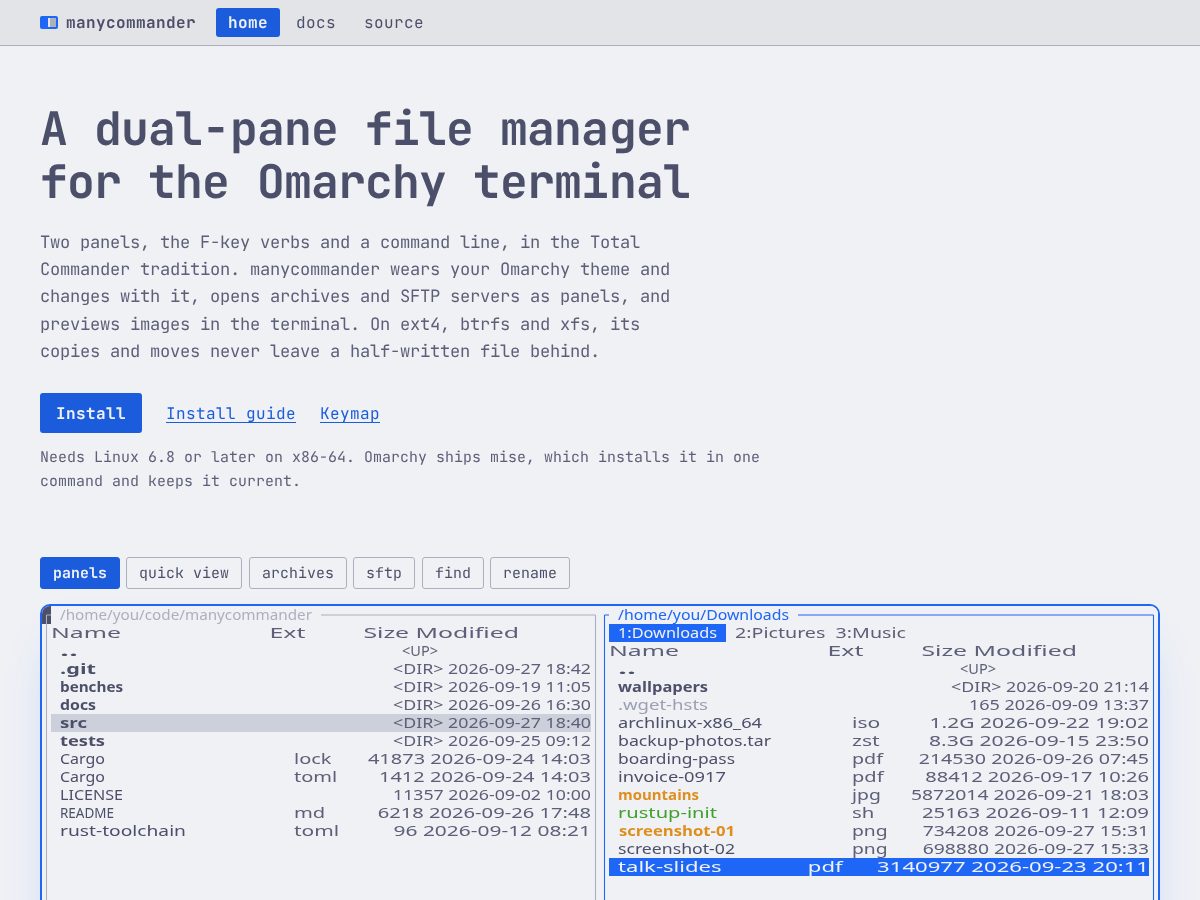1200x900 pixels.
Task: Show the rename demo tab
Action: click(x=530, y=573)
